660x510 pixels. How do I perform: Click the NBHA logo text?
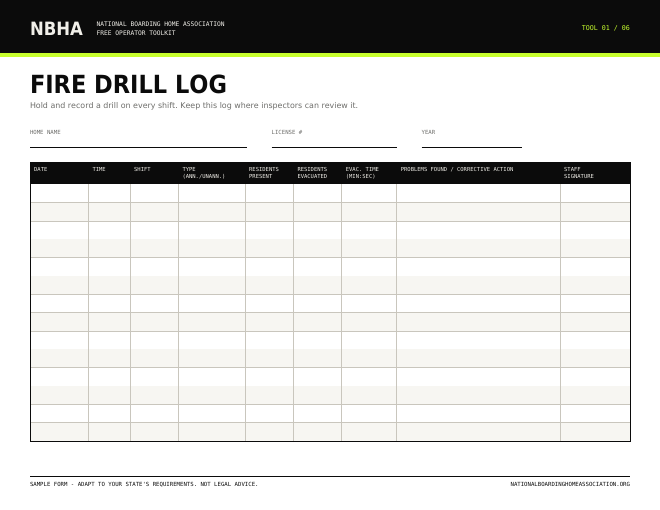pyautogui.click(x=56, y=29)
